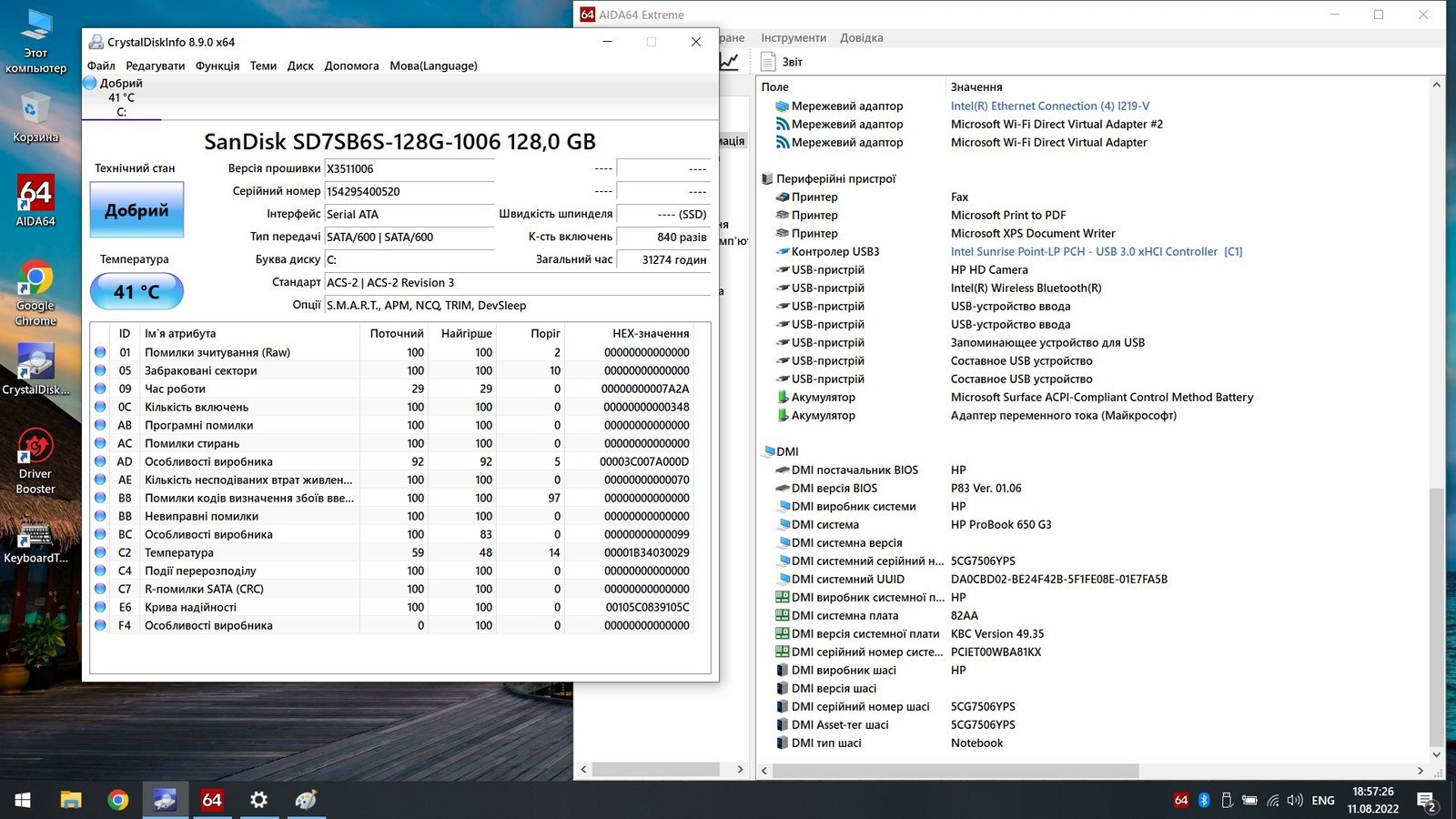Open the Довідка menu in AIDA64
The width and height of the screenshot is (1456, 819).
(x=861, y=37)
